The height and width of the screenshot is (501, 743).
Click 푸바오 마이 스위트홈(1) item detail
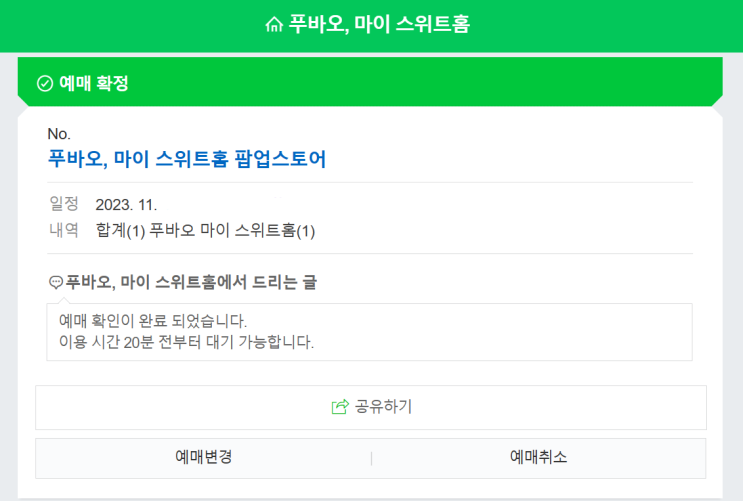click(232, 231)
